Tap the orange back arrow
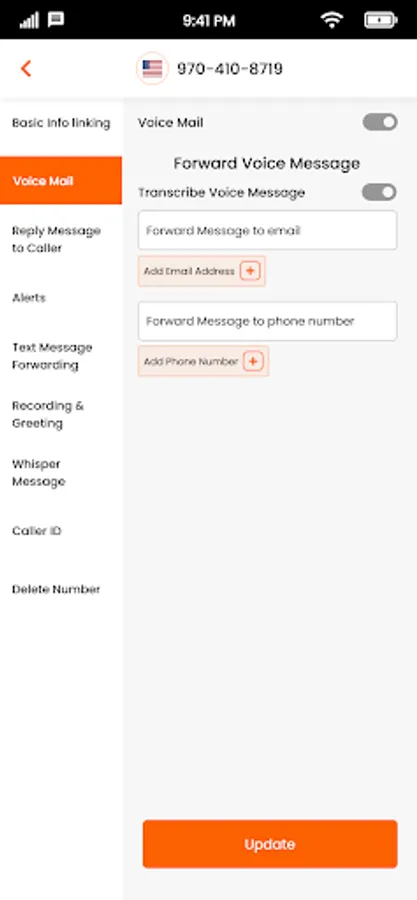 (x=25, y=69)
